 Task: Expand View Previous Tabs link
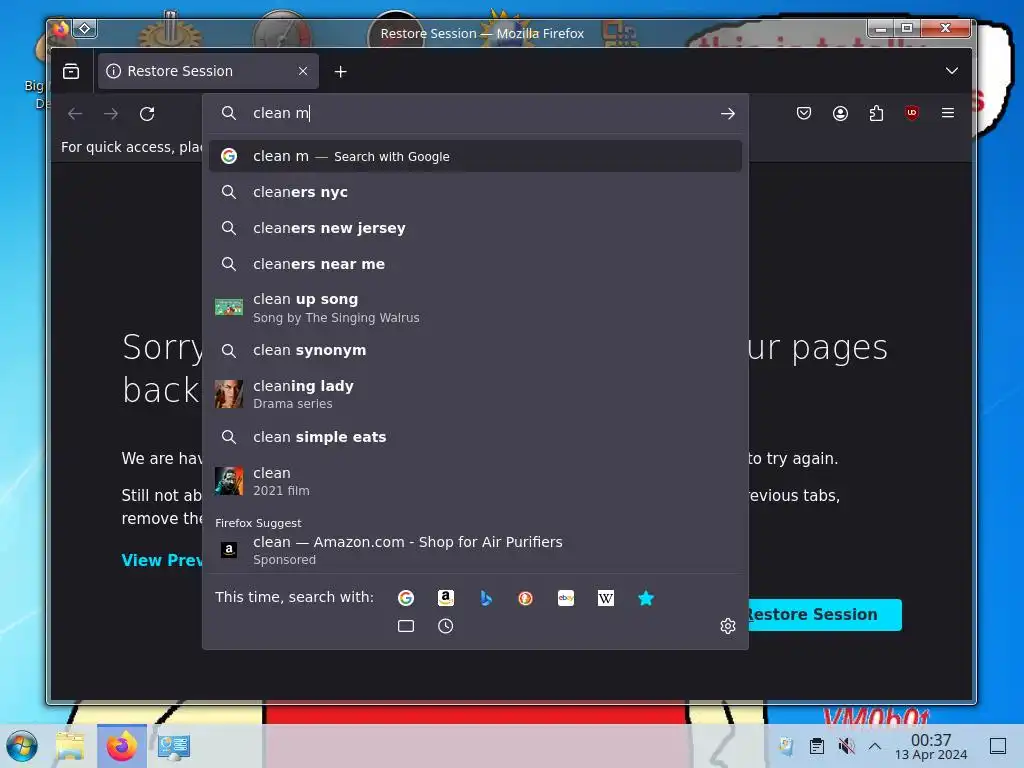[x=162, y=560]
